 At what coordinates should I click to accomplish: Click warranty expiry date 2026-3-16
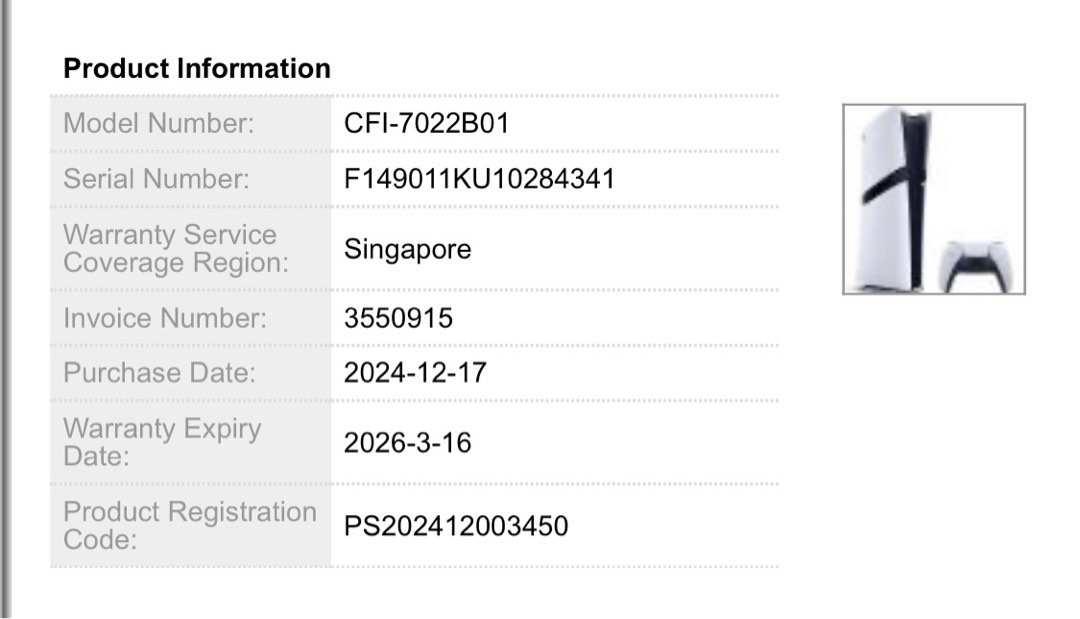(407, 442)
